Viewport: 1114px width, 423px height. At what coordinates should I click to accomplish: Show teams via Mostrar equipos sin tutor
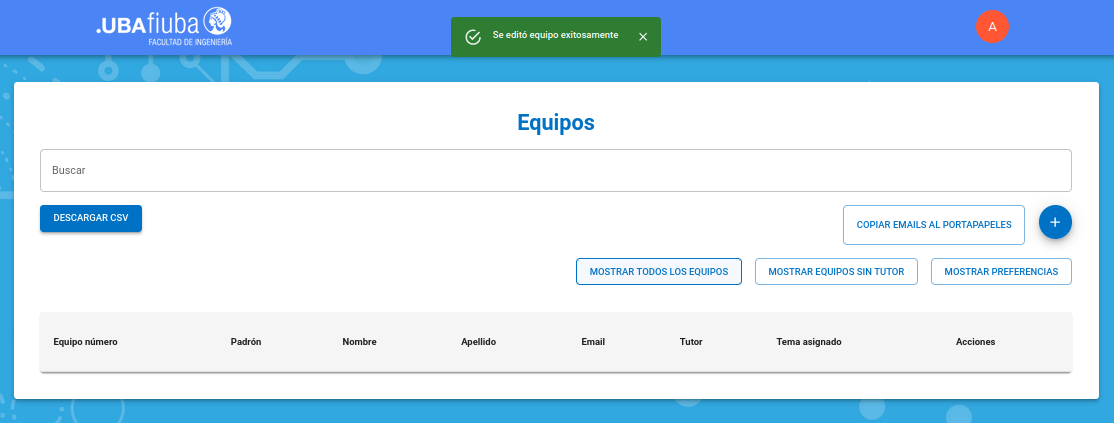[x=836, y=271]
